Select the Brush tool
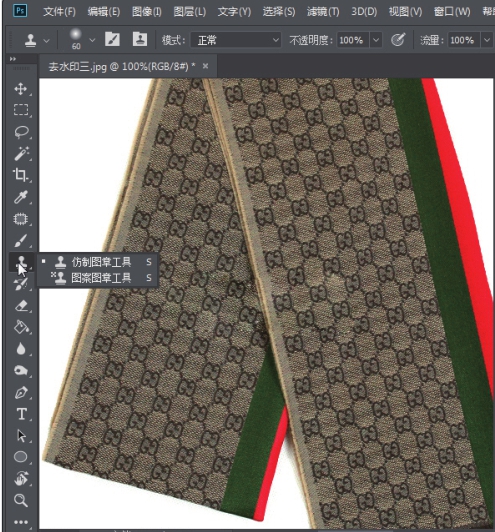 coord(21,241)
